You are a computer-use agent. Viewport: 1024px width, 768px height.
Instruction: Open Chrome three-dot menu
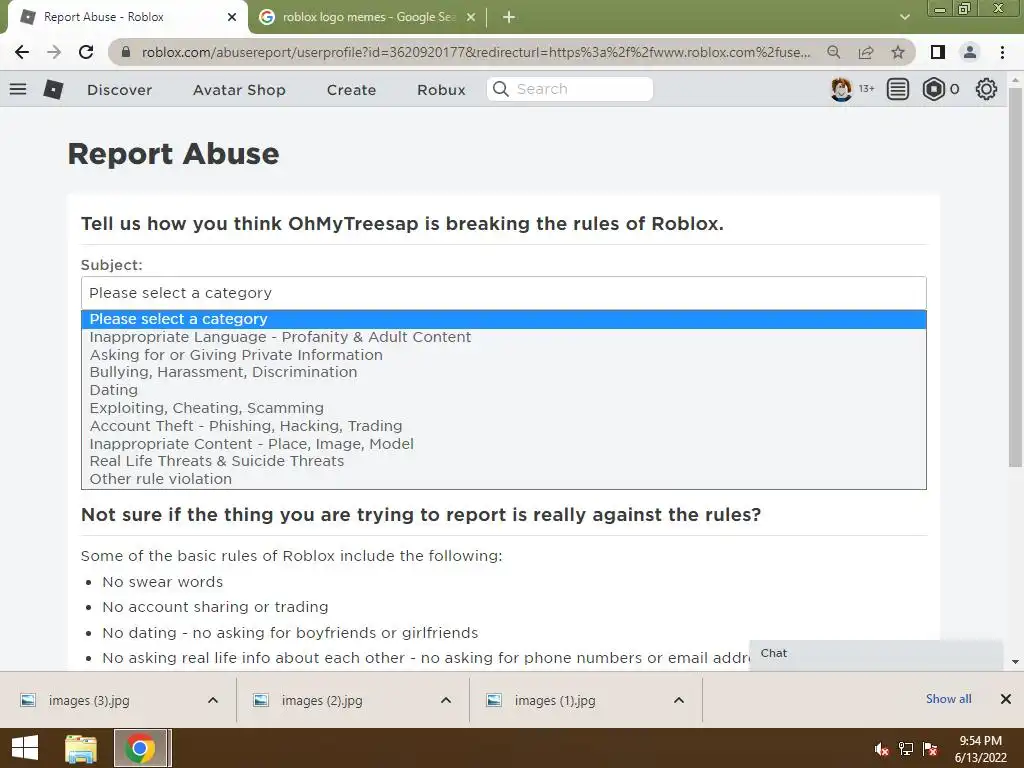1002,52
